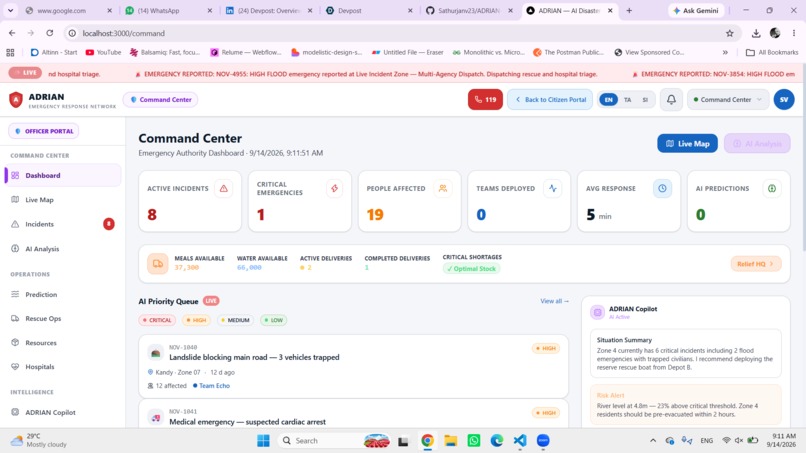Open the SV user avatar
Image resolution: width=806 pixels, height=453 pixels.
784,100
